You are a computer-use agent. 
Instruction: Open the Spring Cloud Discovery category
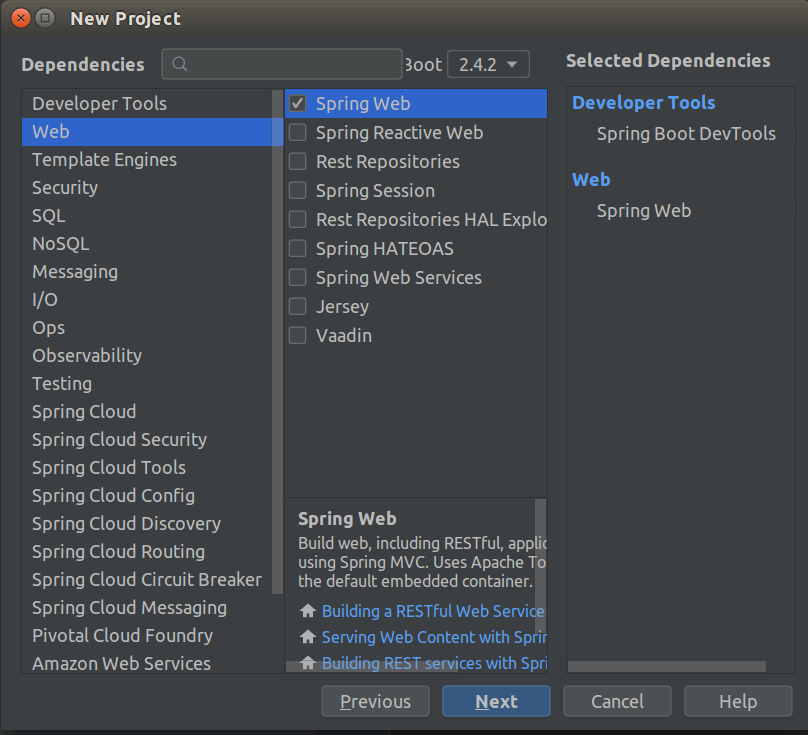coord(126,523)
